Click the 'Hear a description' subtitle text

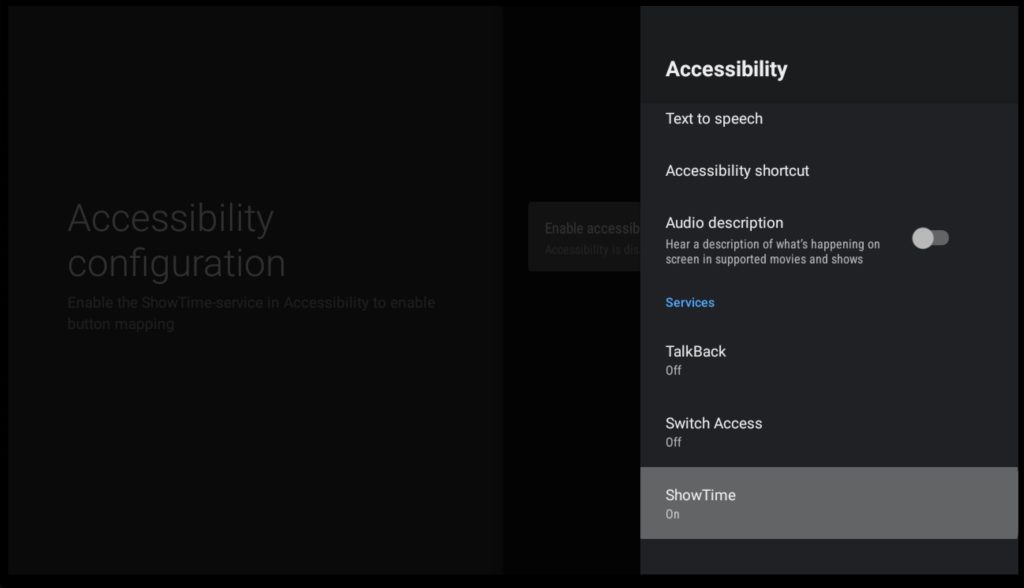click(x=772, y=252)
